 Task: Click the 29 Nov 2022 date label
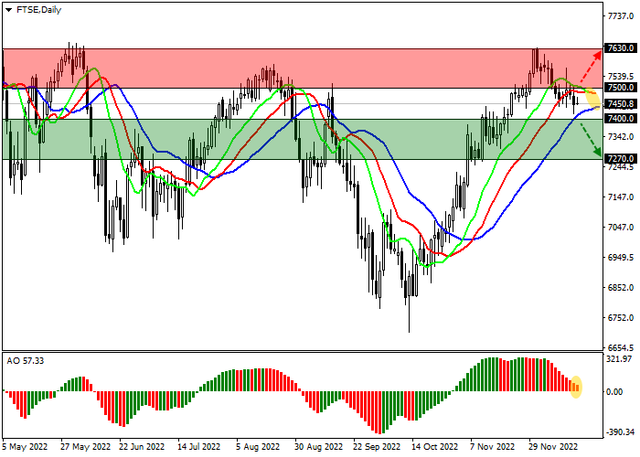553,446
